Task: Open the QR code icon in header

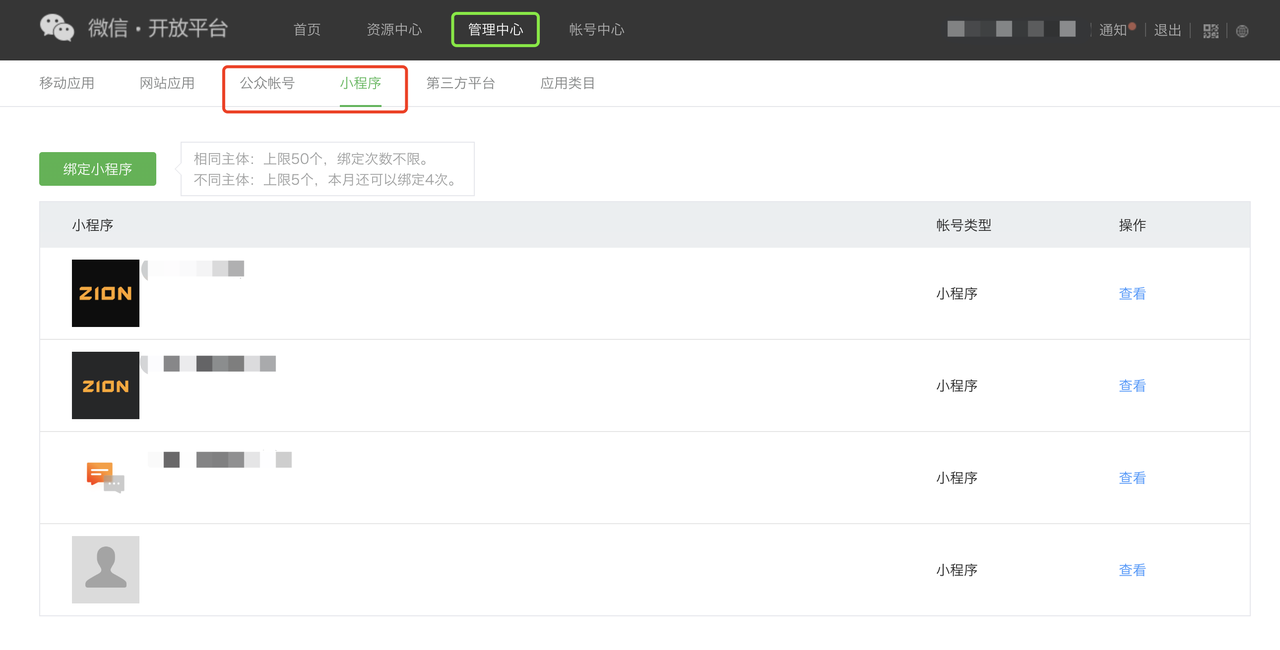Action: tap(1211, 30)
